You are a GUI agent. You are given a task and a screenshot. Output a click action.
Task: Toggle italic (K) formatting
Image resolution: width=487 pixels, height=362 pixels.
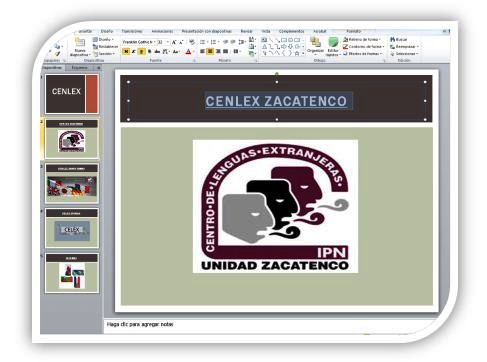[x=133, y=51]
